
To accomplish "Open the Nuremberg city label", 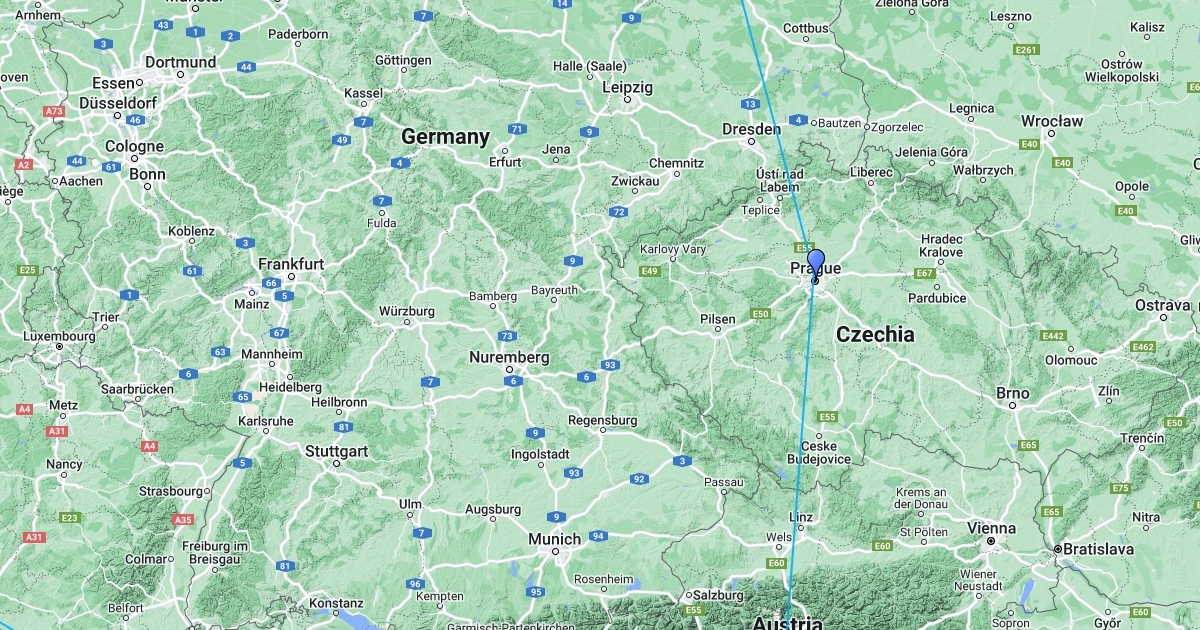I will coord(510,357).
